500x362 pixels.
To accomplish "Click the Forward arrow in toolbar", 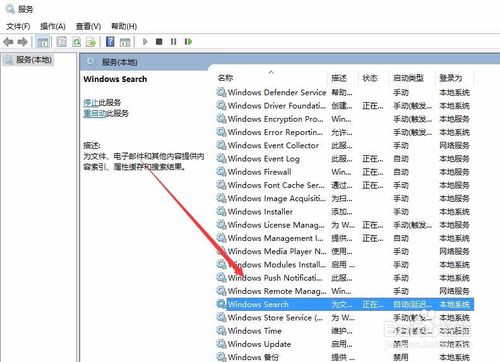I will 23,42.
